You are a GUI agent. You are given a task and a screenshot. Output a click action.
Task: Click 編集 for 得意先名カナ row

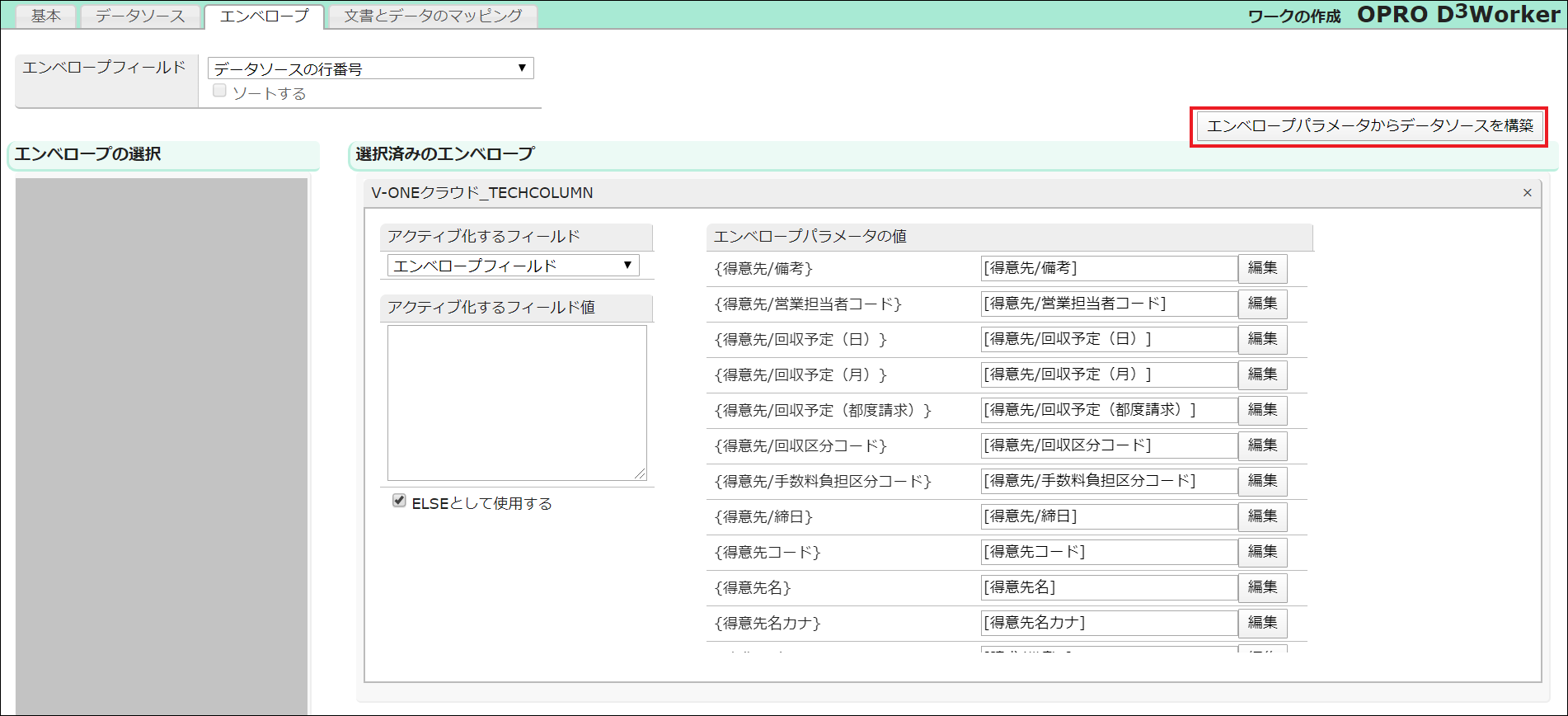[x=1262, y=623]
